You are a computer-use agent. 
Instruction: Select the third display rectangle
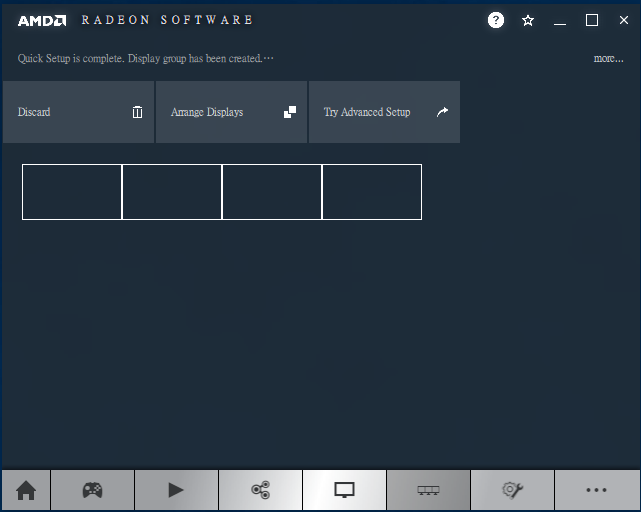(272, 192)
